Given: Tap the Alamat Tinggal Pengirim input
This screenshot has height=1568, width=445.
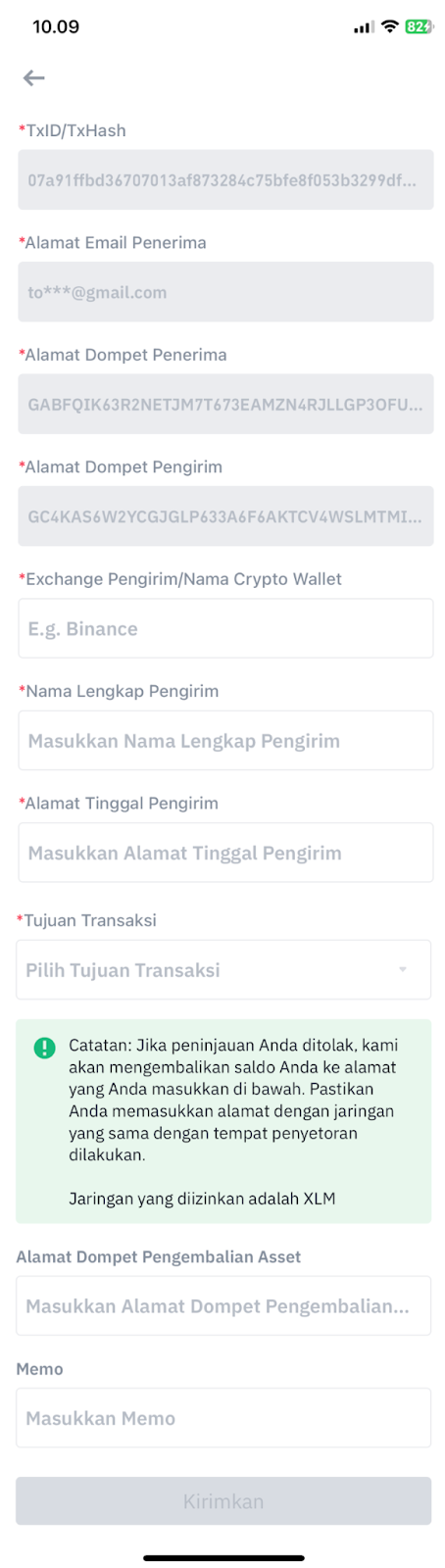Looking at the screenshot, I should pyautogui.click(x=225, y=853).
